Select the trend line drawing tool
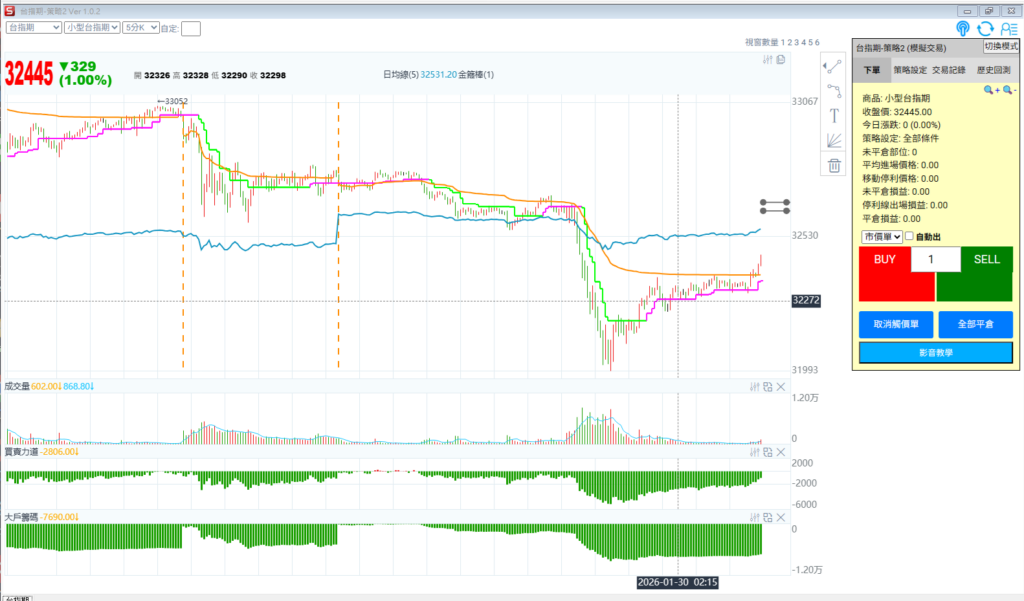 point(833,66)
